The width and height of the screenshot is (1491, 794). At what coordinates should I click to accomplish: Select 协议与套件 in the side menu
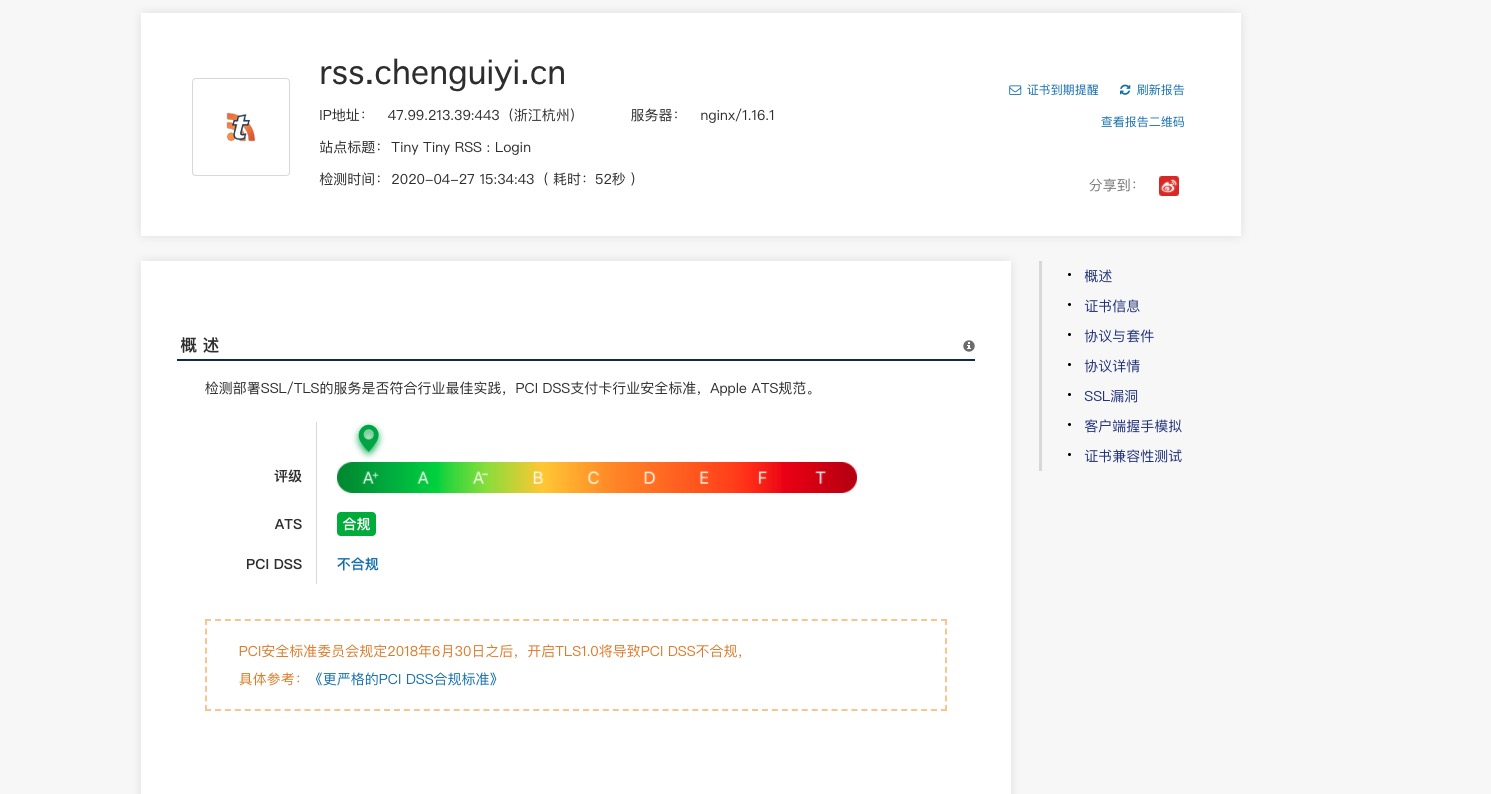1119,336
